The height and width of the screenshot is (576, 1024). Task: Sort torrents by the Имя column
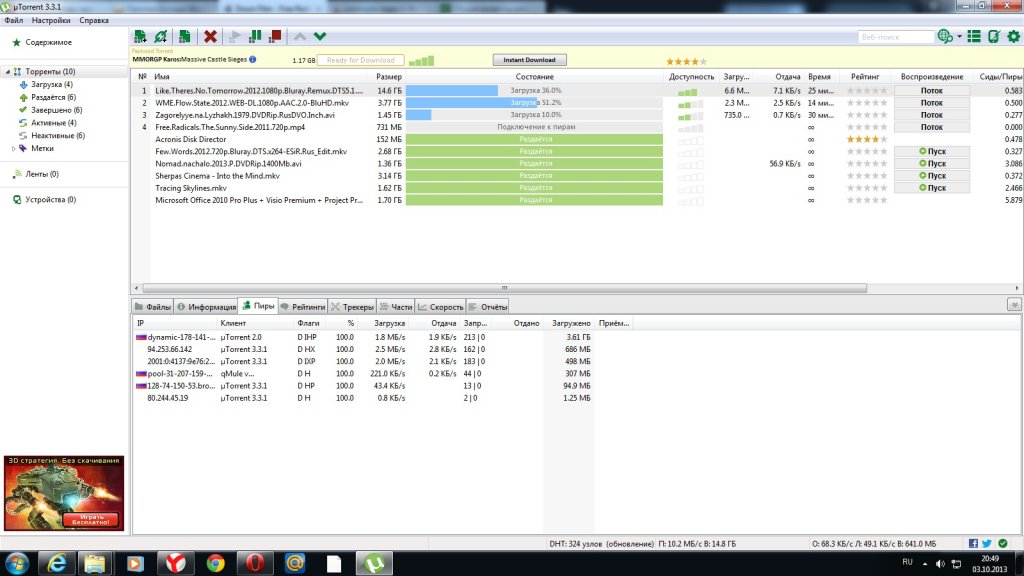tap(162, 77)
